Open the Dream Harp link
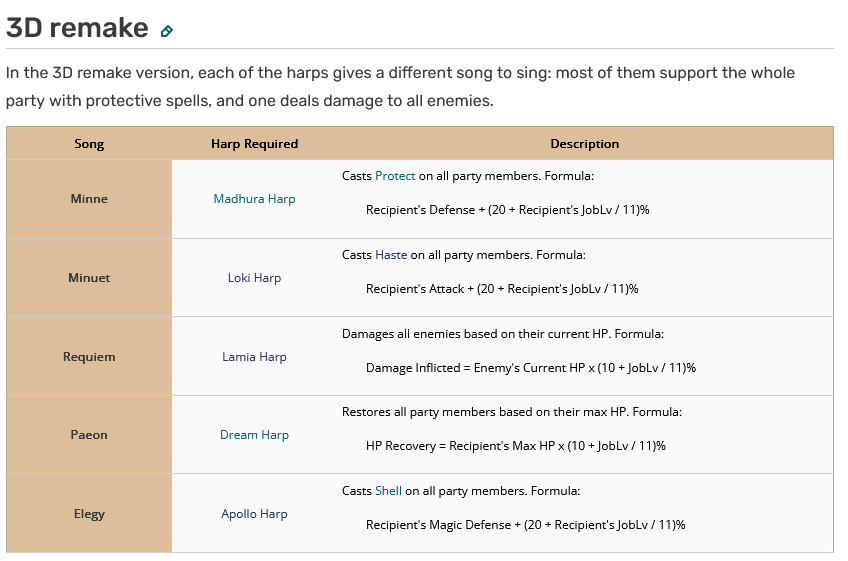Image resolution: width=848 pixels, height=561 pixels. pos(254,435)
